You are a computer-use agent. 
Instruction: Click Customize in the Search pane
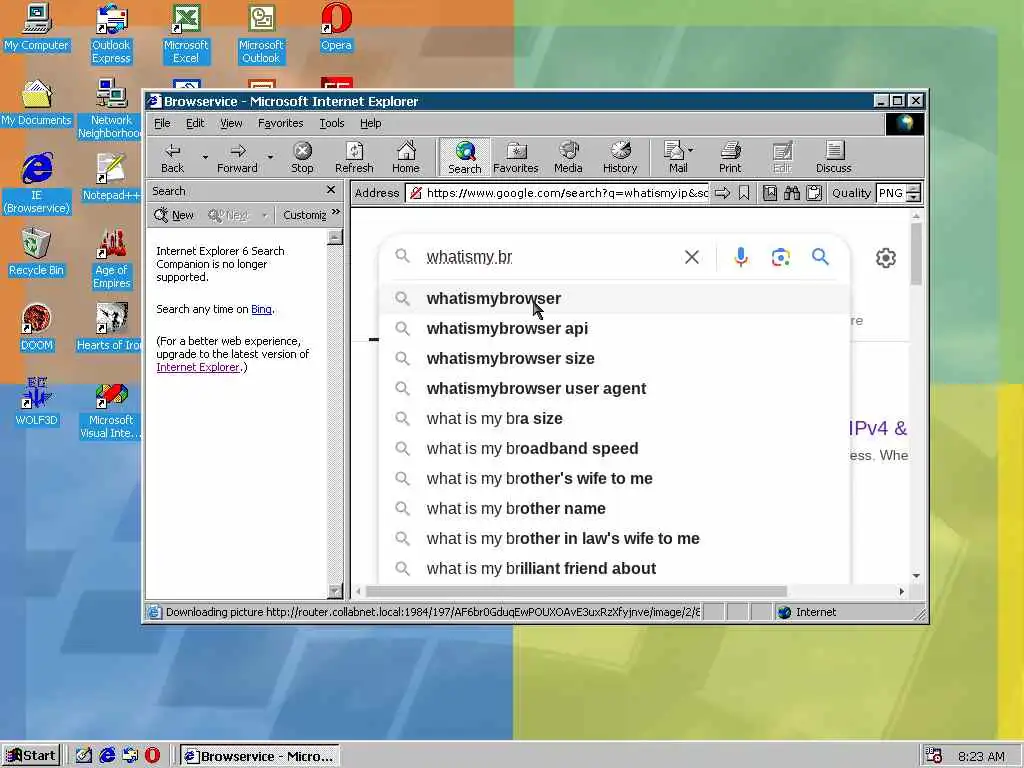[x=304, y=215]
